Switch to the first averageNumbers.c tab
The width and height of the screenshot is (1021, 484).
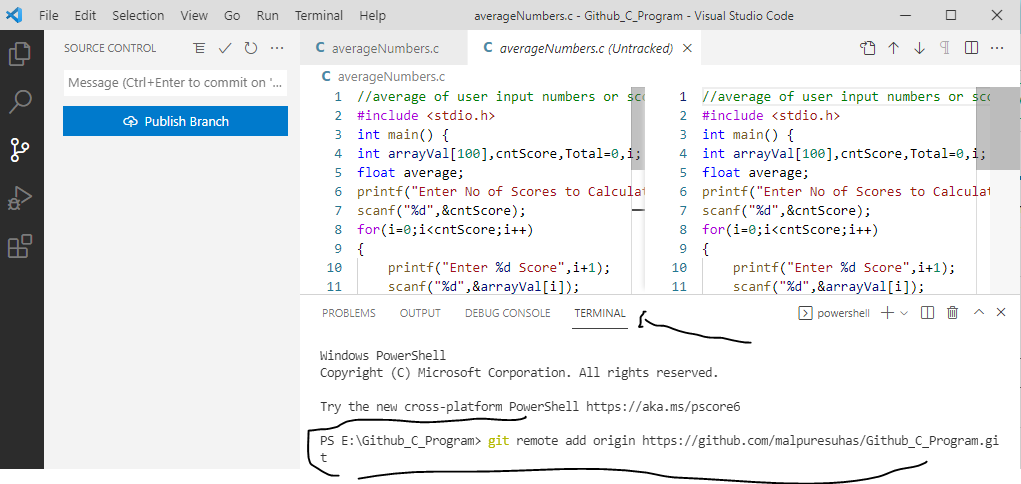pyautogui.click(x=384, y=48)
